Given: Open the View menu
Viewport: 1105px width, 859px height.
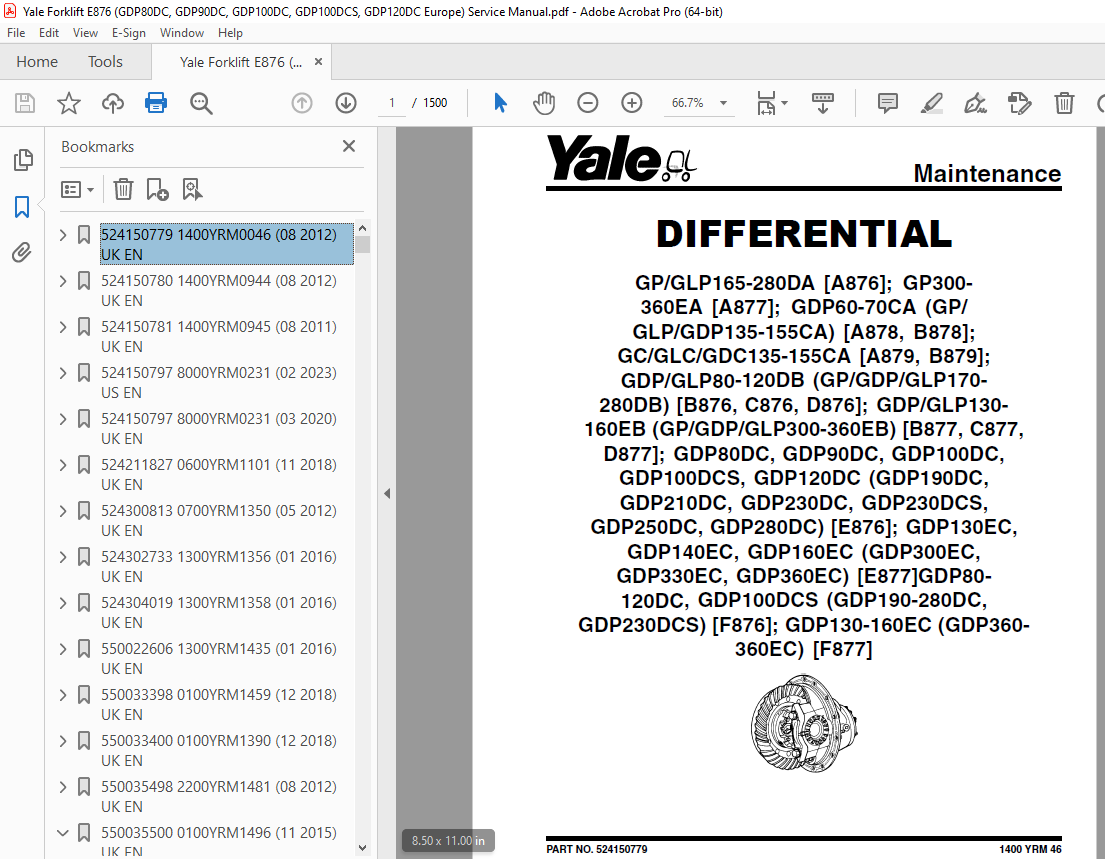Looking at the screenshot, I should click(85, 32).
